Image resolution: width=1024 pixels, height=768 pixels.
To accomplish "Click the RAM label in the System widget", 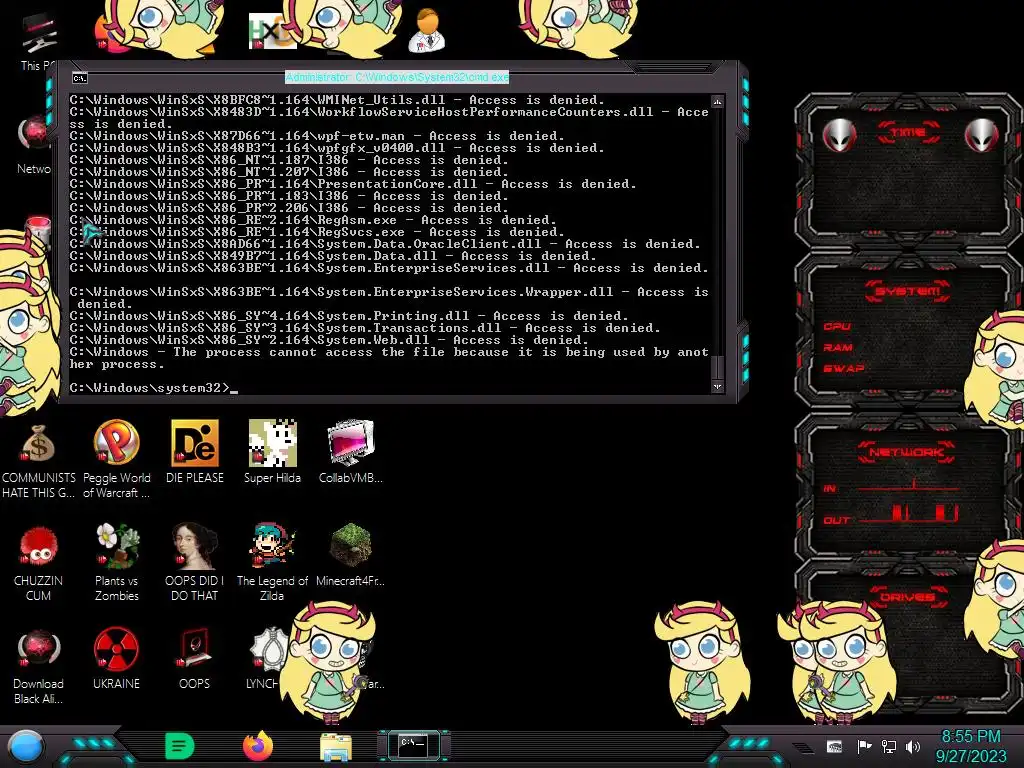I will pos(838,347).
